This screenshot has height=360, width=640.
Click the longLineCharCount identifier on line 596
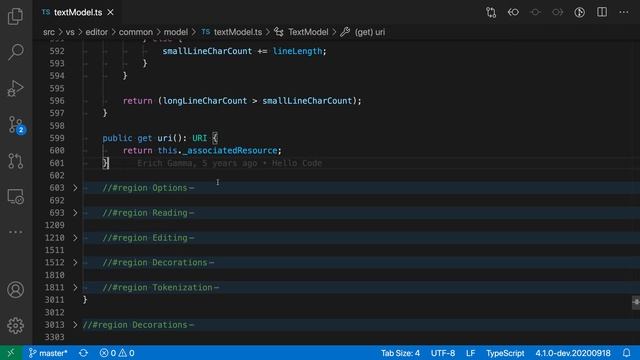[x=205, y=100]
